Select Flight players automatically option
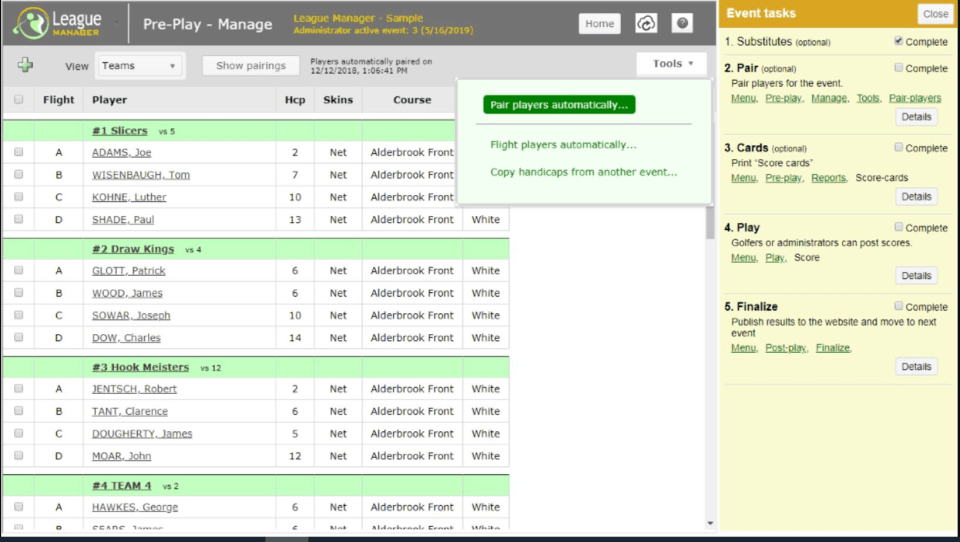 pyautogui.click(x=563, y=145)
